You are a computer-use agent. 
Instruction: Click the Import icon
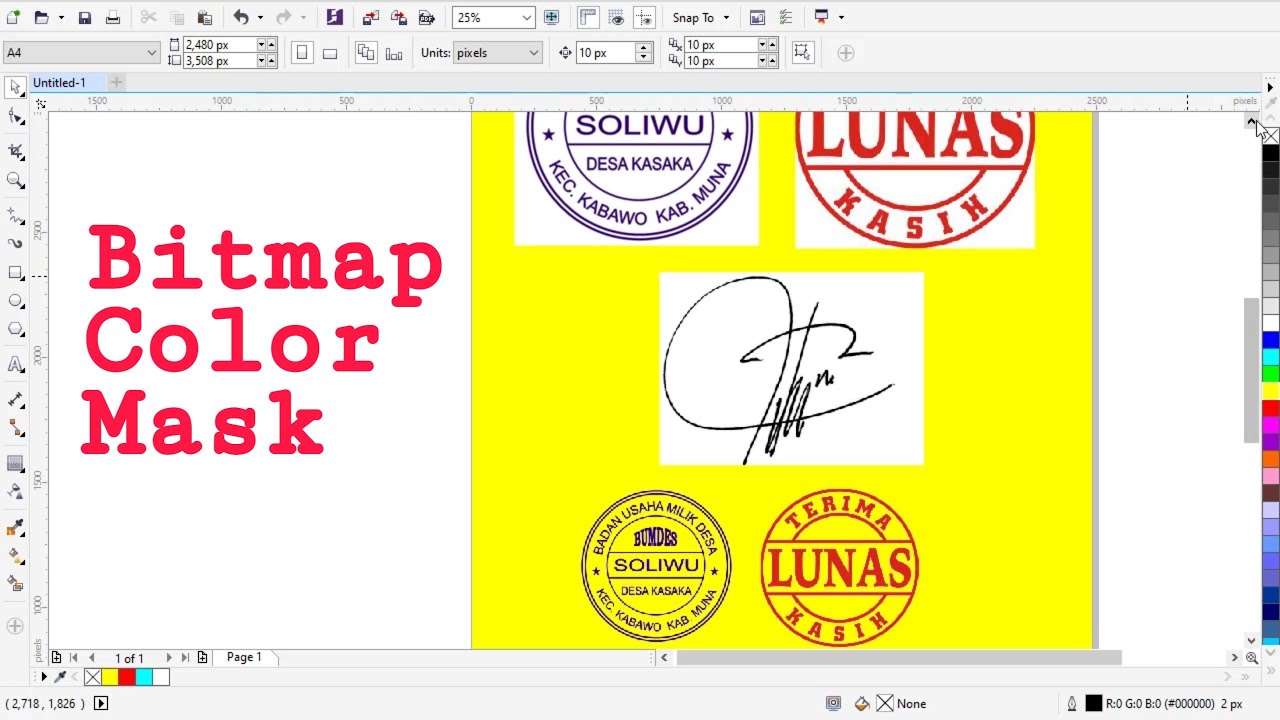pyautogui.click(x=371, y=17)
